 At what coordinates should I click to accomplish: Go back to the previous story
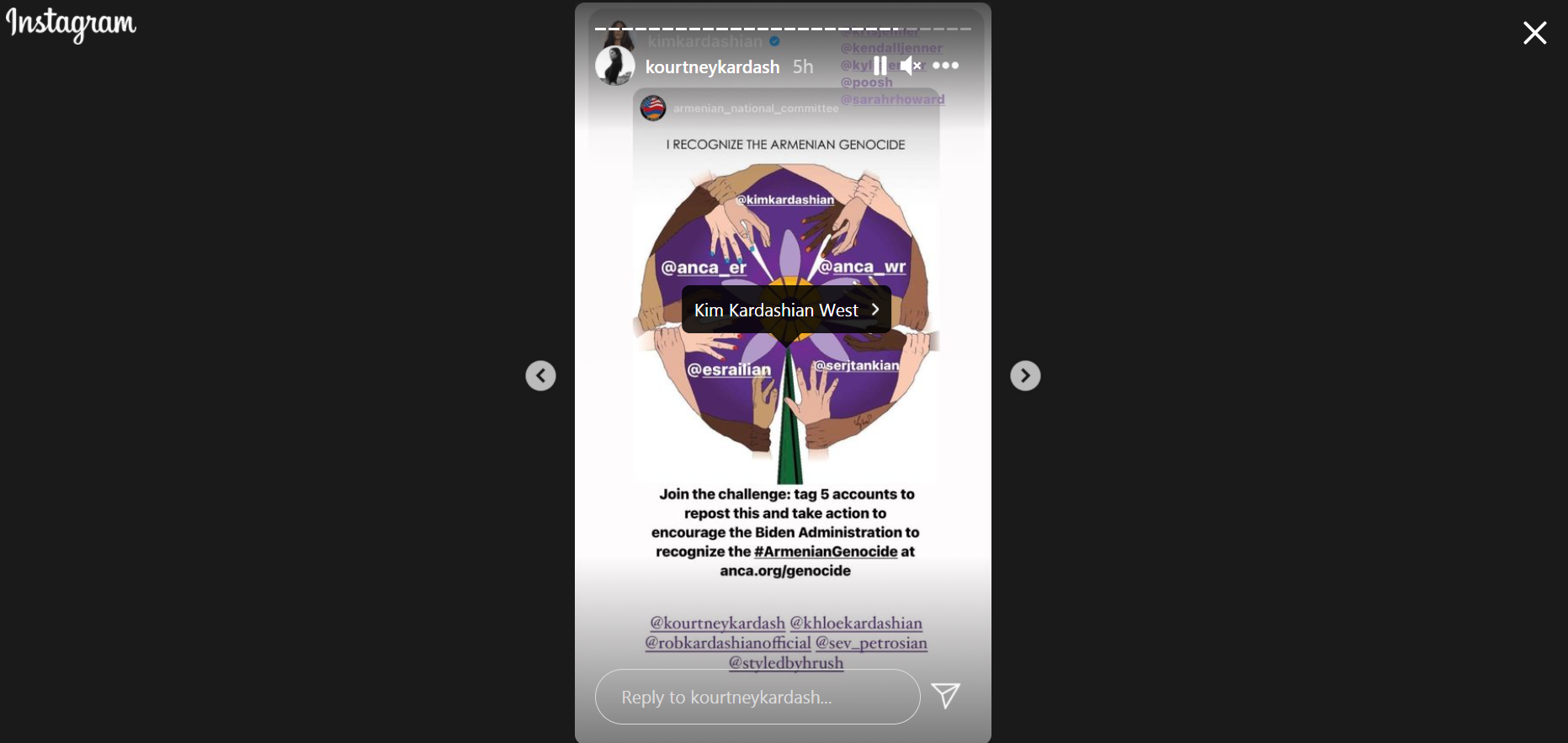click(x=540, y=375)
